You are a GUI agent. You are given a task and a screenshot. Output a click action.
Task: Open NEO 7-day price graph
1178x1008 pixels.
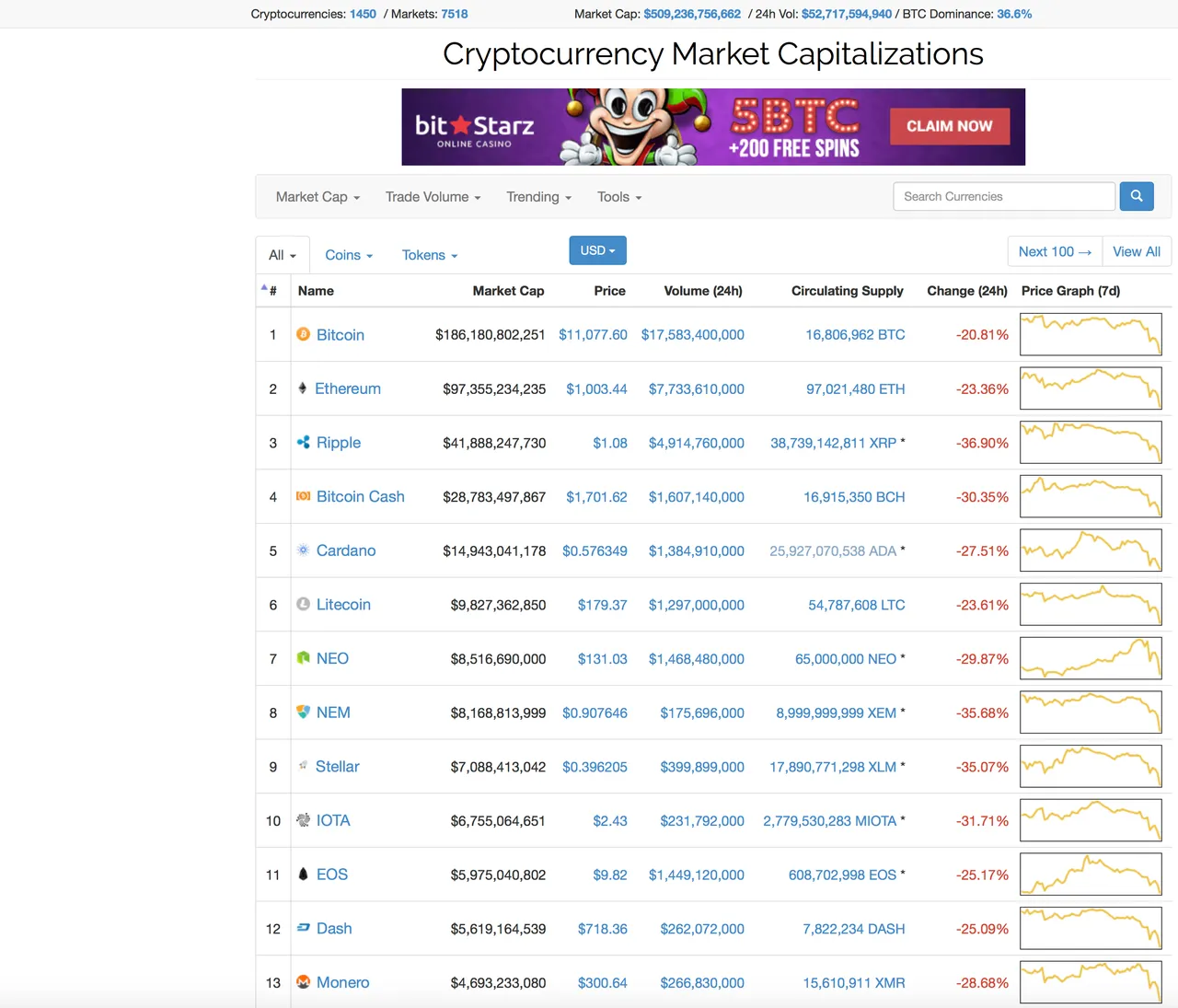click(x=1091, y=658)
